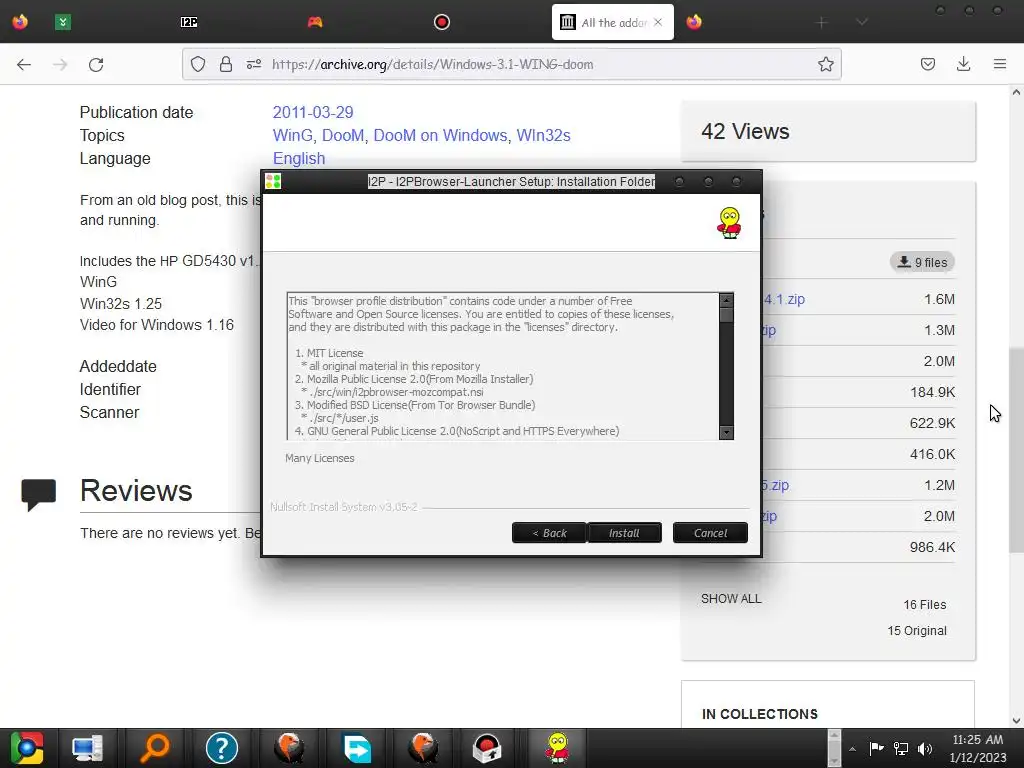Screen dimensions: 1024x768
Task: Click the page scrollbar's down arrow
Action: coord(1016,721)
